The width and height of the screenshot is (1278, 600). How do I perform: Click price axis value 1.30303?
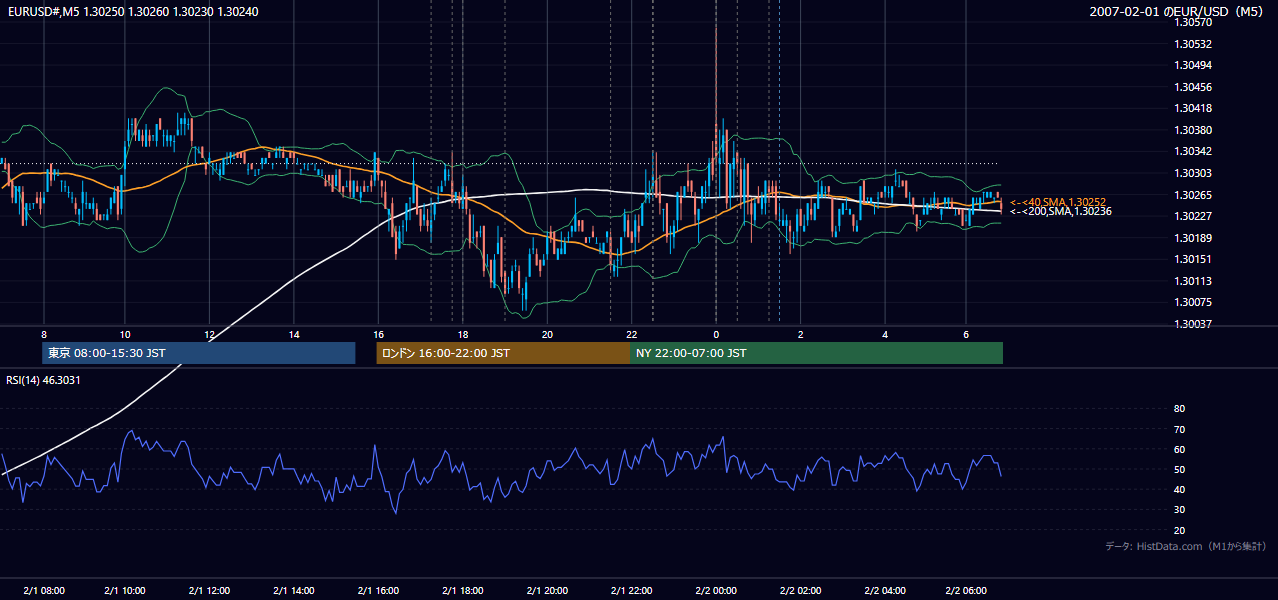pos(1193,174)
